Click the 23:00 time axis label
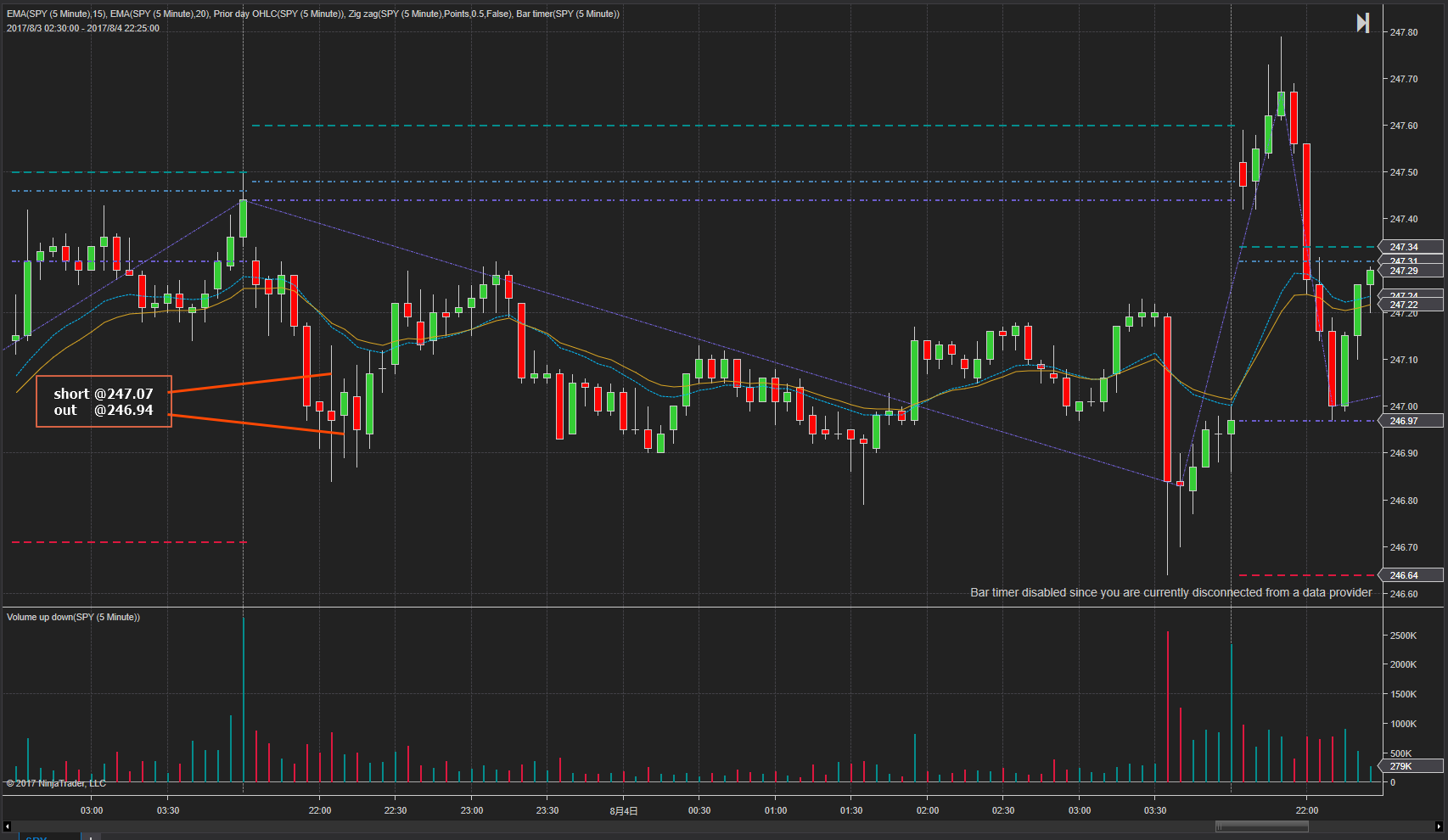This screenshot has width=1448, height=840. (472, 810)
